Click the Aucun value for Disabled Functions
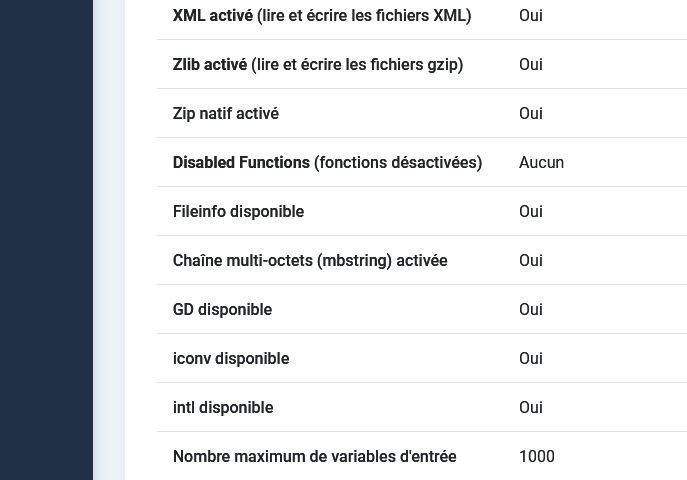Image resolution: width=687 pixels, height=480 pixels. point(541,163)
